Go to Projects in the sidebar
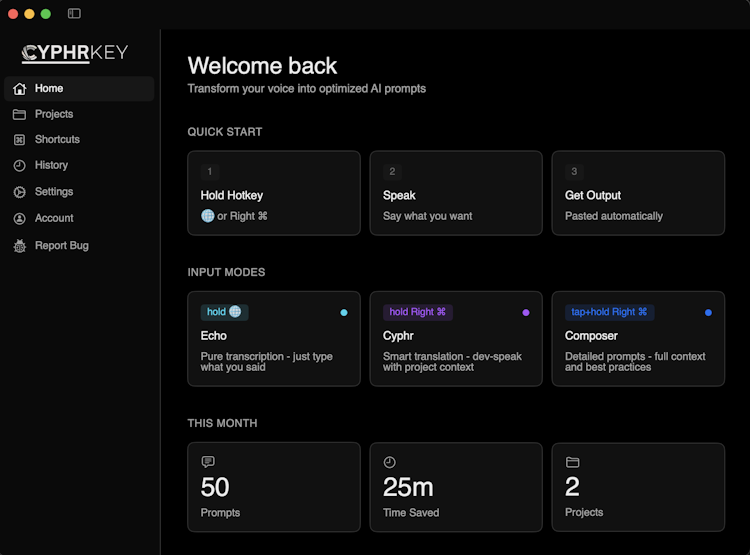The width and height of the screenshot is (750, 555). [x=79, y=114]
